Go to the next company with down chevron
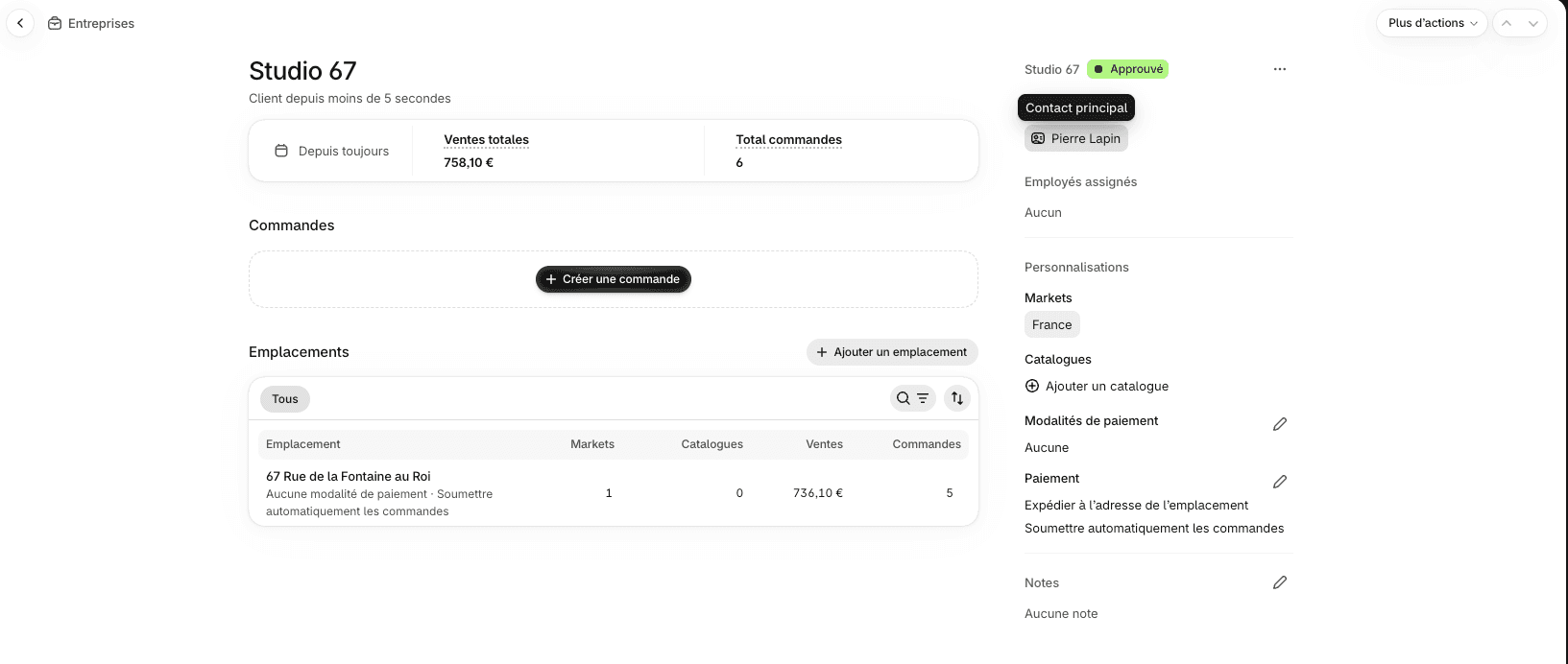Image resolution: width=1568 pixels, height=664 pixels. coord(1533,23)
